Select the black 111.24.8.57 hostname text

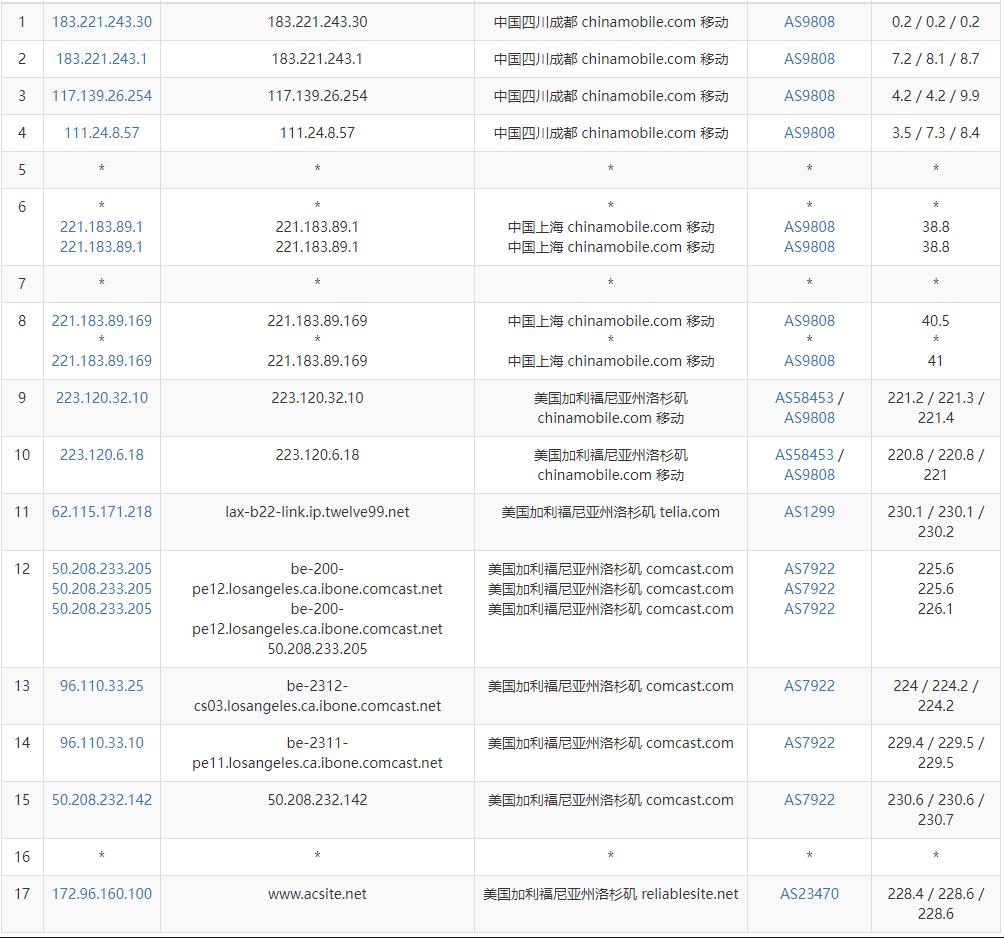point(317,133)
